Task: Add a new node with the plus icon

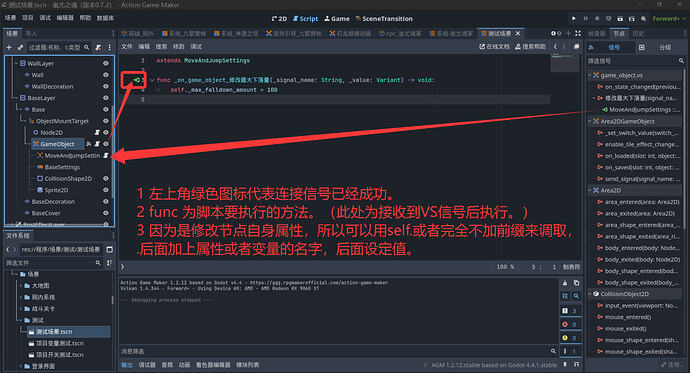Action: pos(9,47)
